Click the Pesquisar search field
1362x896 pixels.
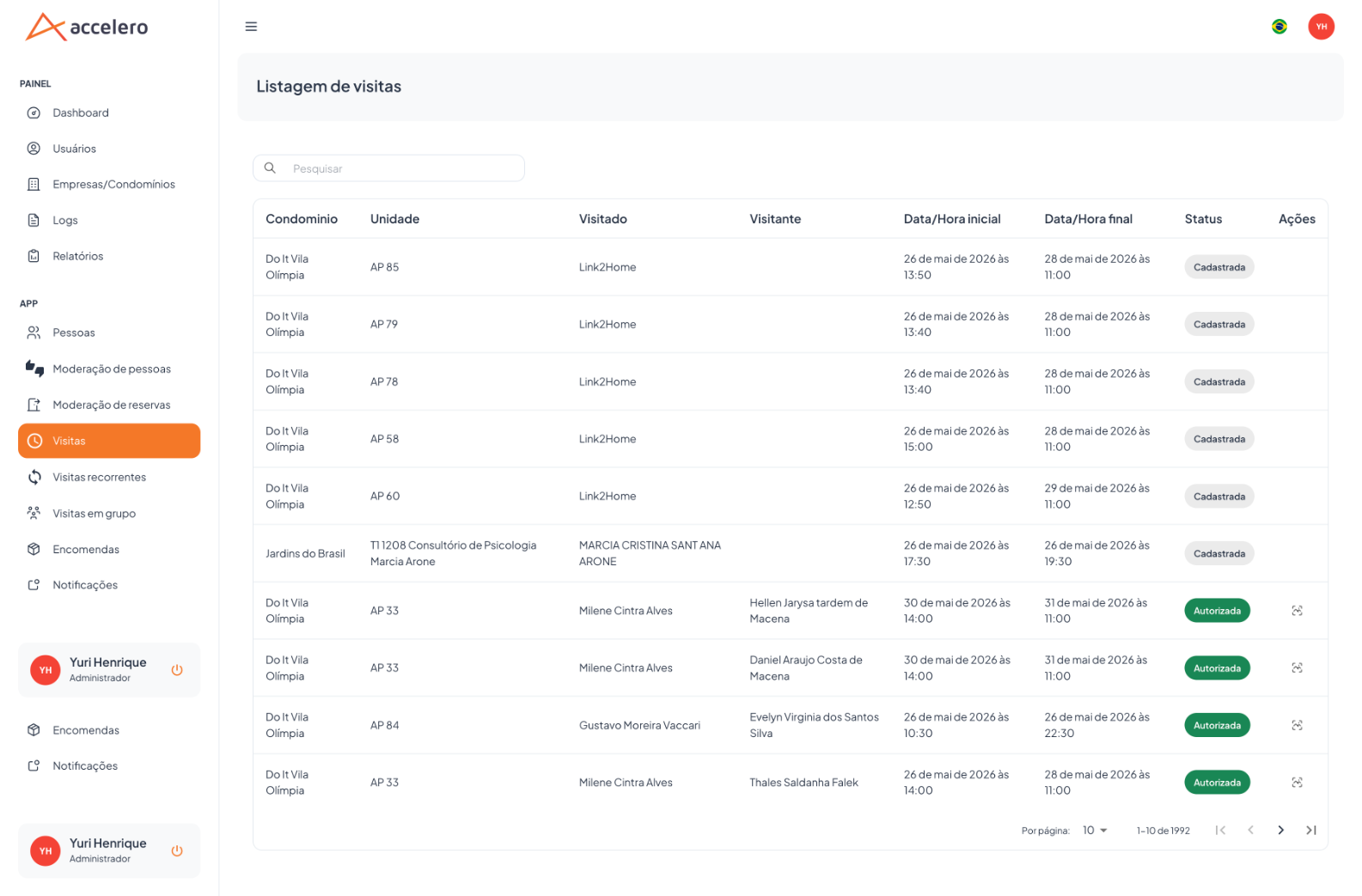click(x=388, y=168)
